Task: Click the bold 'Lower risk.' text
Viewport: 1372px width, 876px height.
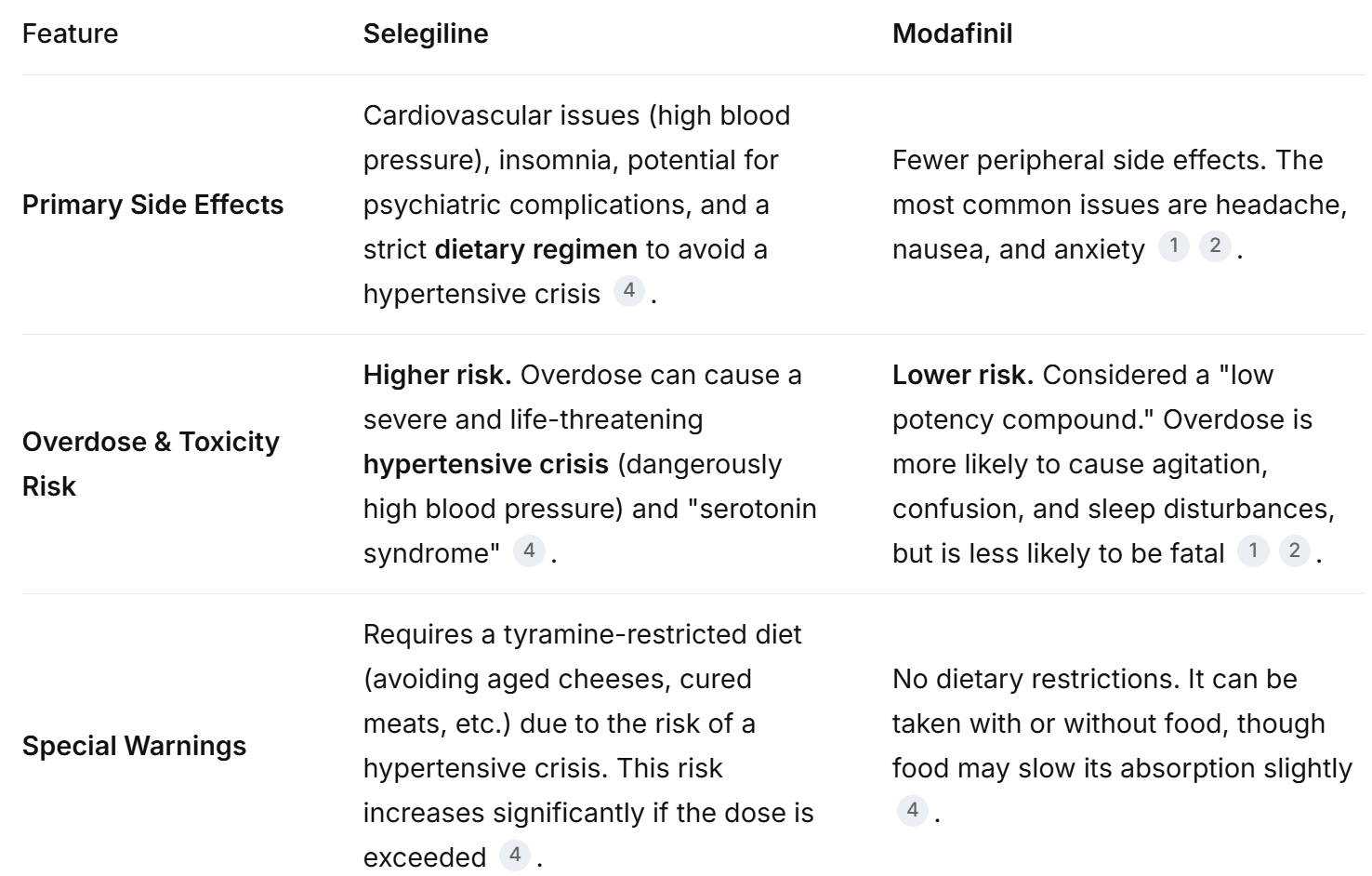Action: click(962, 375)
